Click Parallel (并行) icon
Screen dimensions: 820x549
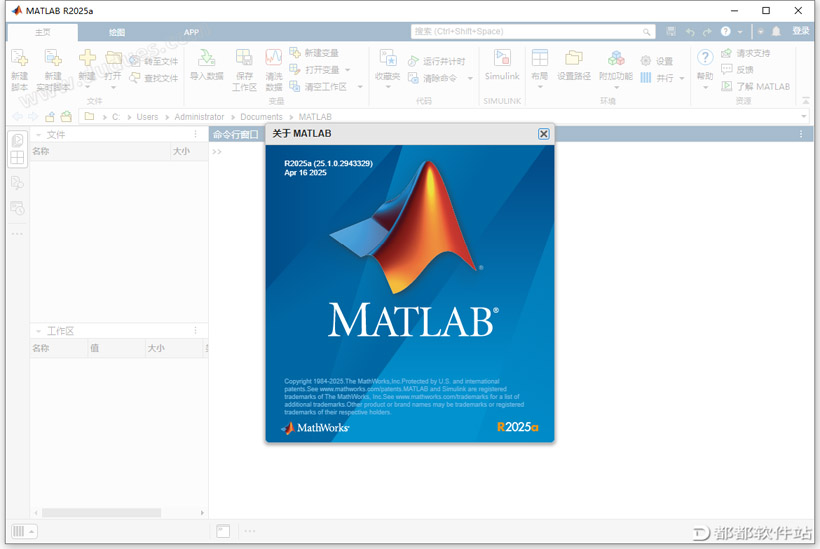tap(646, 78)
